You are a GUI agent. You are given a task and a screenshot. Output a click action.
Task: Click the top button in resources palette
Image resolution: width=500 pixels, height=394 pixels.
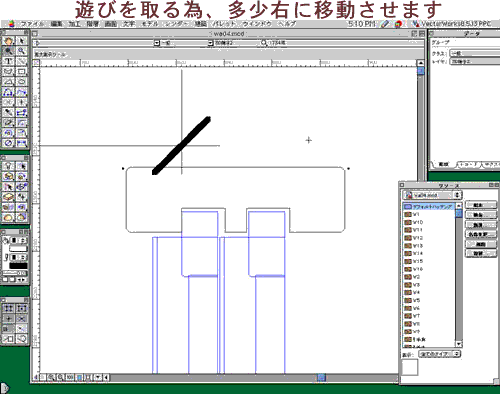click(480, 205)
